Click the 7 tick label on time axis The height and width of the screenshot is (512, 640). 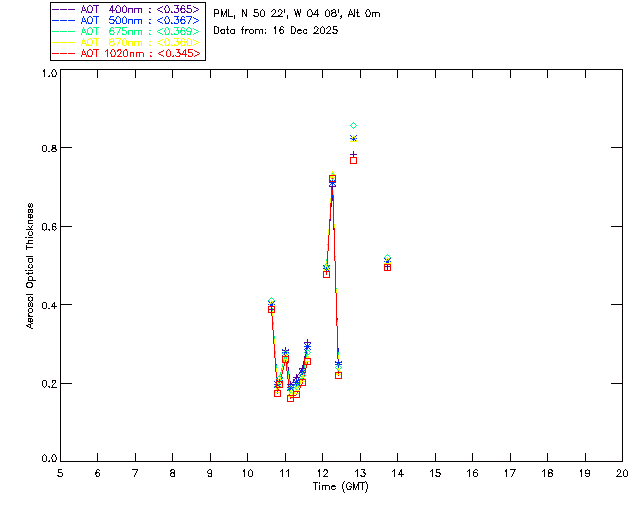point(135,473)
